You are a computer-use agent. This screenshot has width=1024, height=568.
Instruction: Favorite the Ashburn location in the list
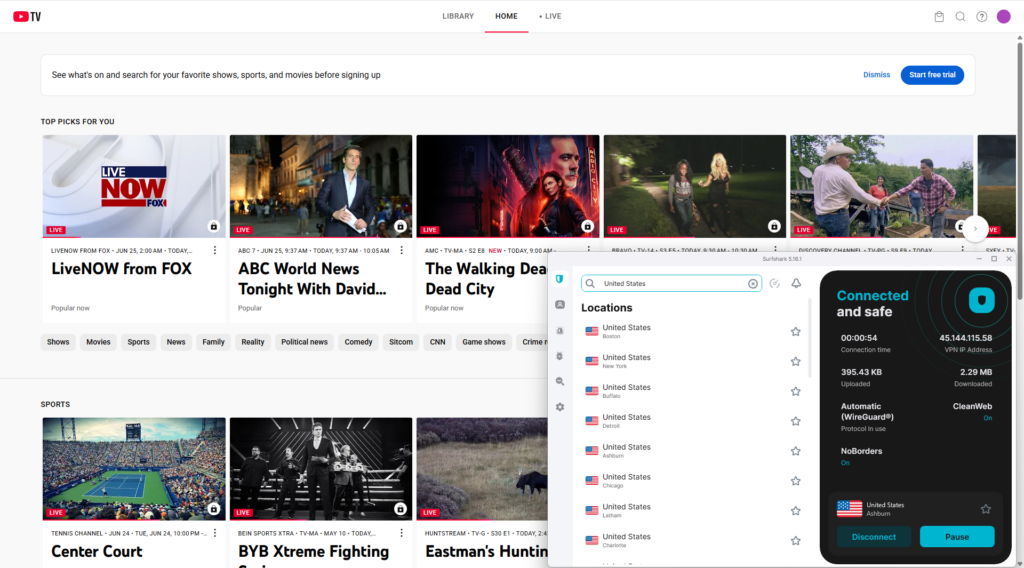click(795, 451)
